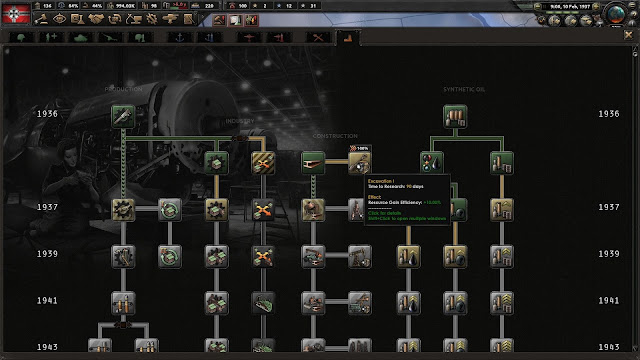
Task: Select 1939 green recycling arrows technology
Action: click(170, 256)
